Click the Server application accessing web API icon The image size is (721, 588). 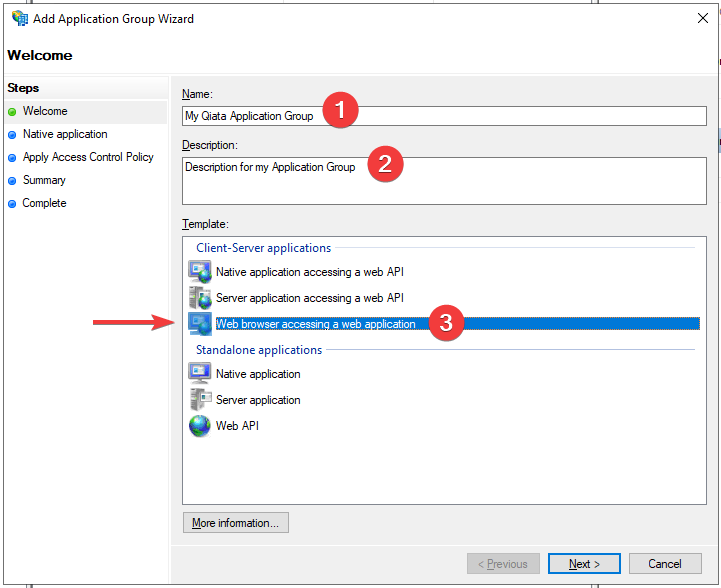[x=200, y=297]
